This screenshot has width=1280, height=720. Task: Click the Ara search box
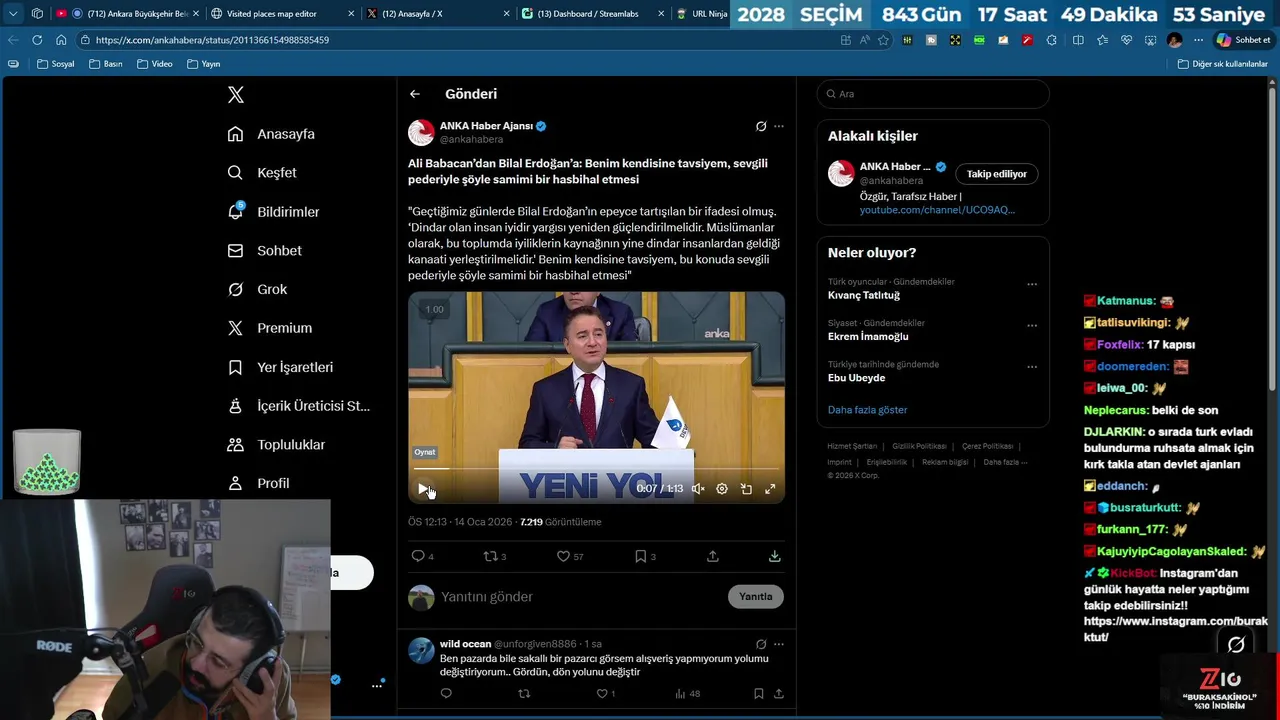[x=933, y=94]
